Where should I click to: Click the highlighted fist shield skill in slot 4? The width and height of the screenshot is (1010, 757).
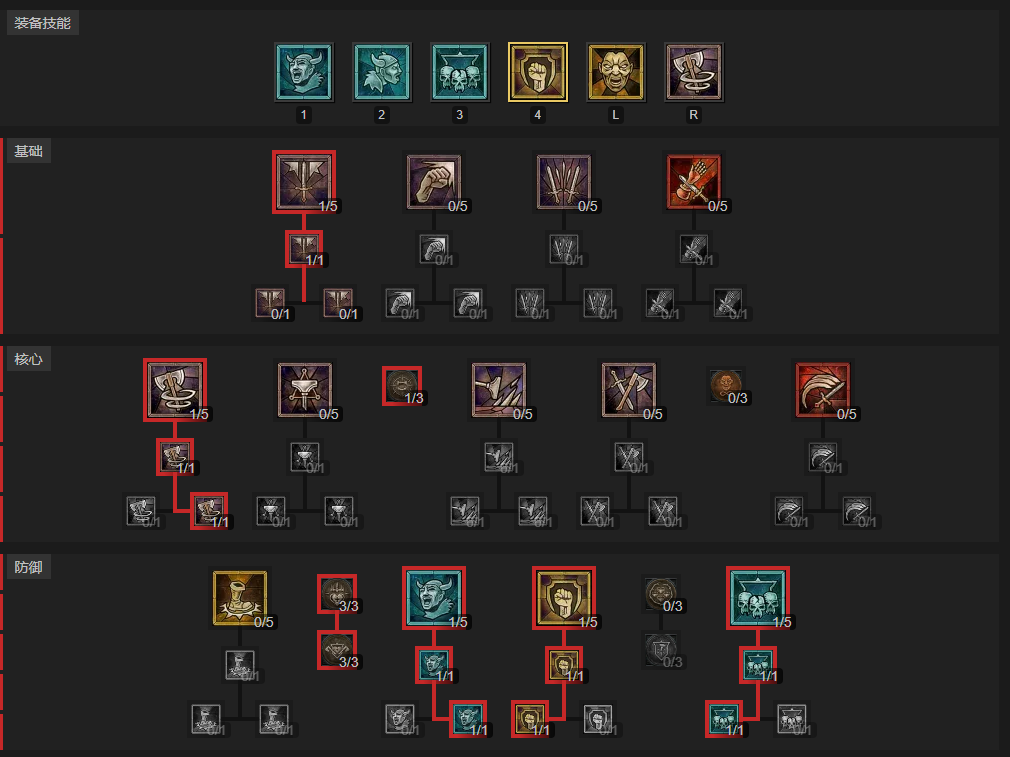(x=538, y=72)
